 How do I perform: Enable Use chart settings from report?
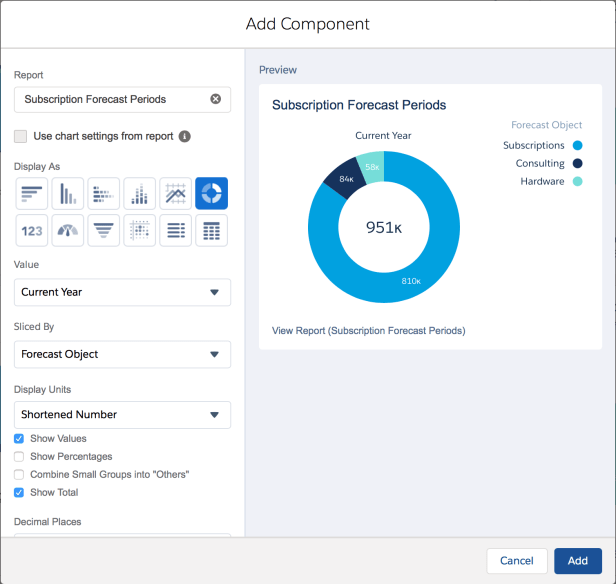coord(21,136)
